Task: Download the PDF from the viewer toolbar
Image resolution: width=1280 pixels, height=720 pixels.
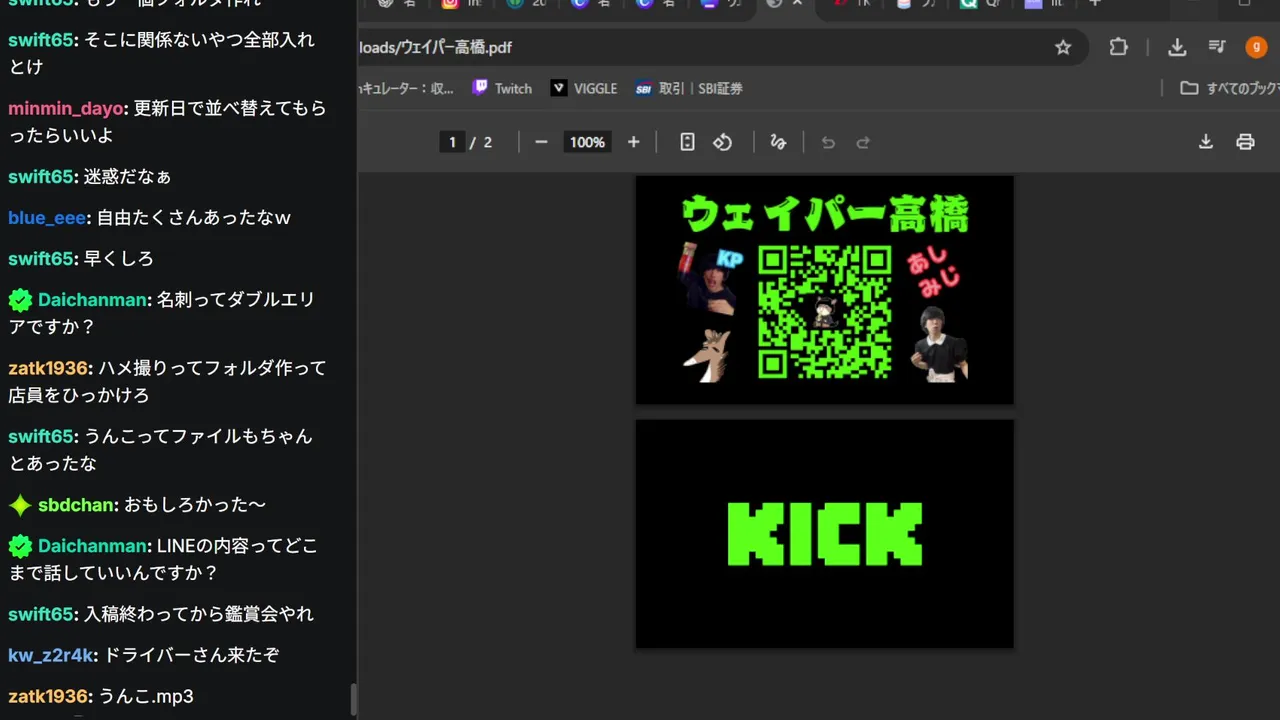Action: pos(1206,142)
